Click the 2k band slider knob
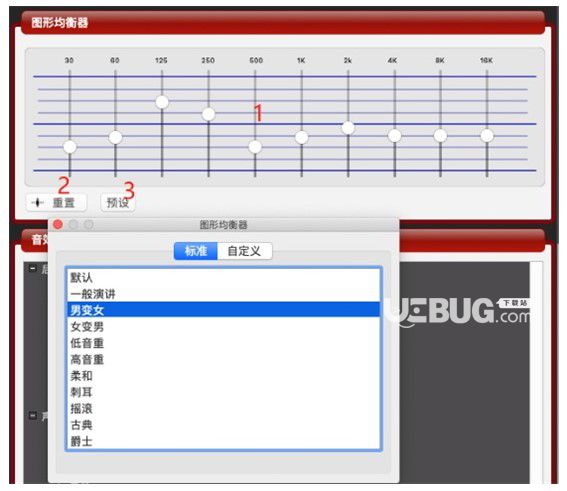This screenshot has width=567, height=491. [348, 128]
